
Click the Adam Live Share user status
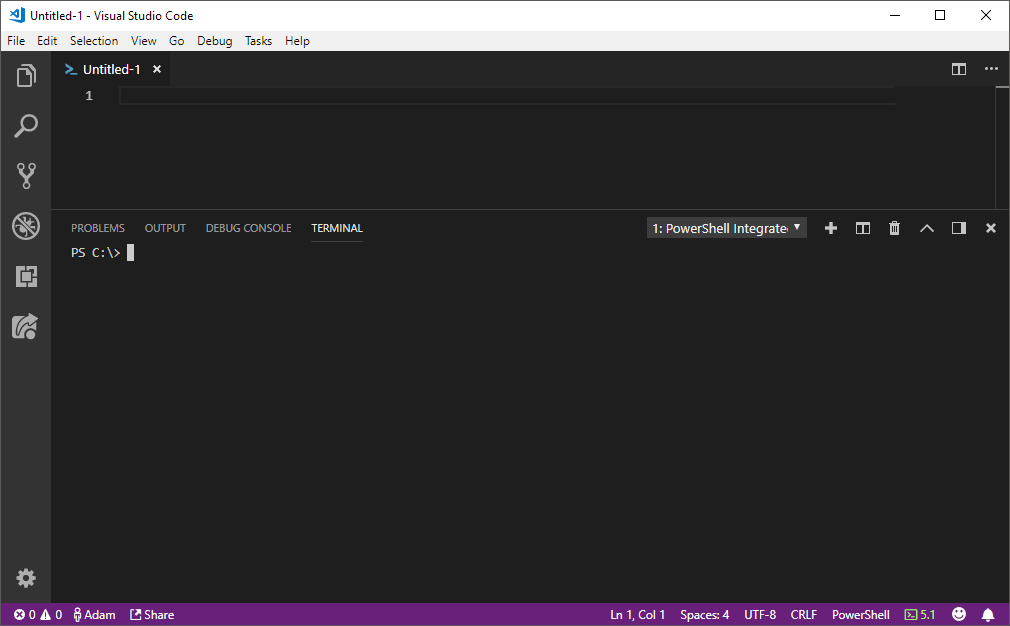94,614
